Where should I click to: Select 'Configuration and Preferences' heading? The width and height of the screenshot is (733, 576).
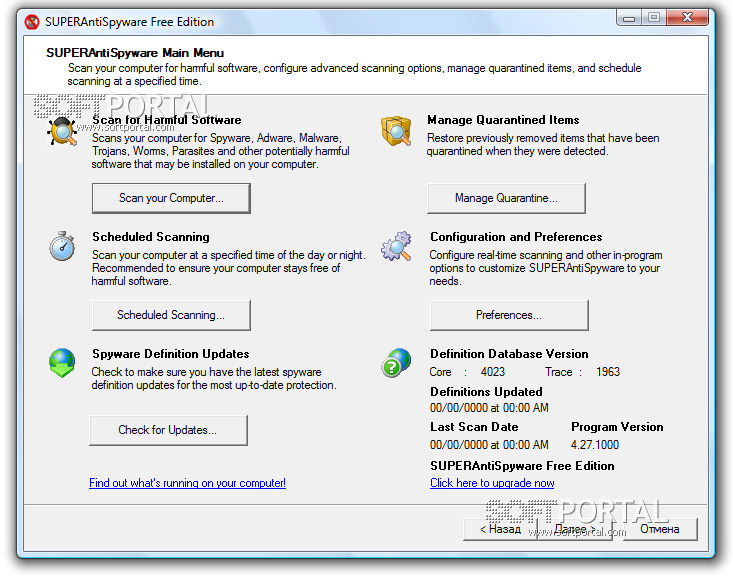(x=516, y=237)
